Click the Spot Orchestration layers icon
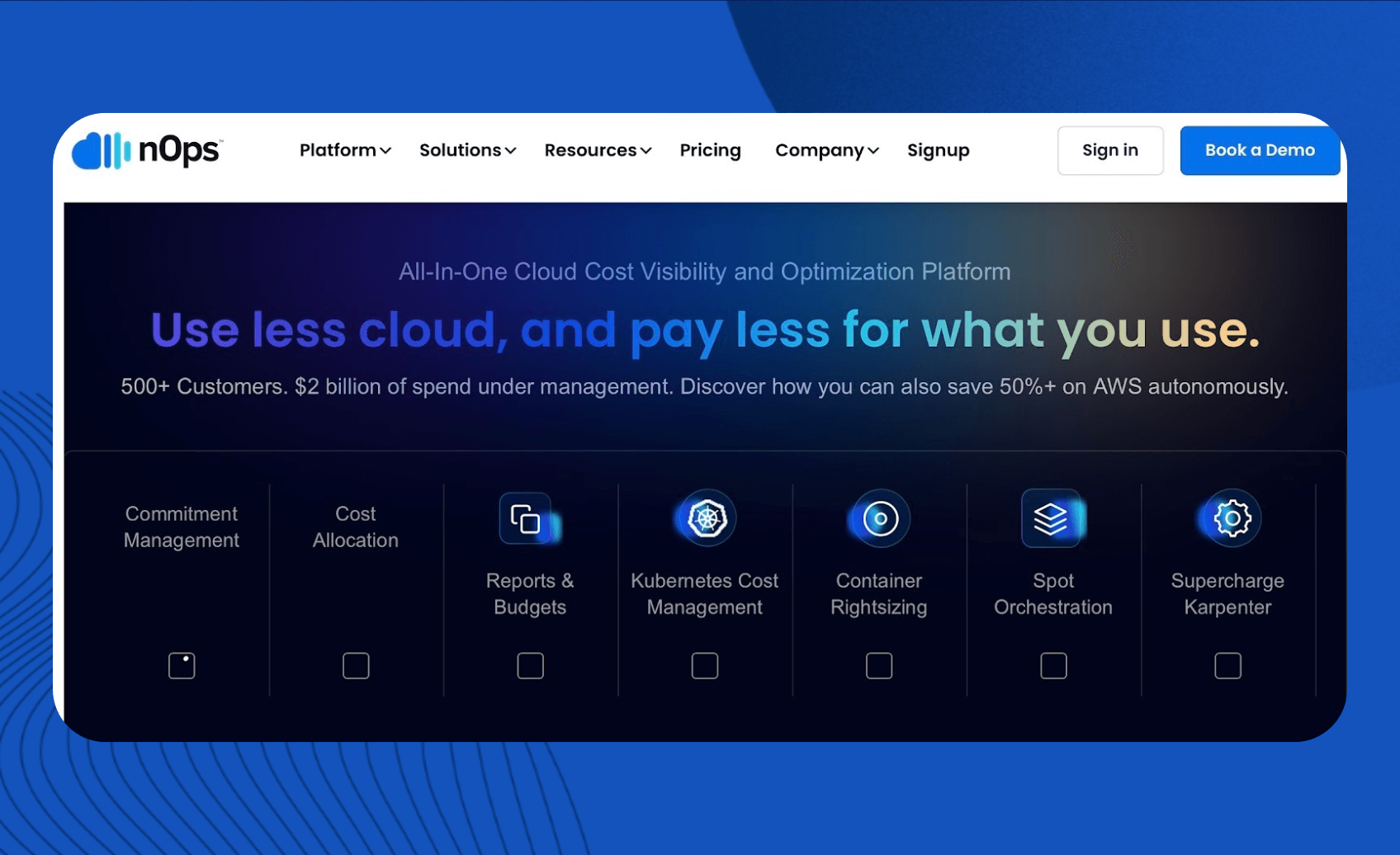The image size is (1400, 855). click(1052, 518)
